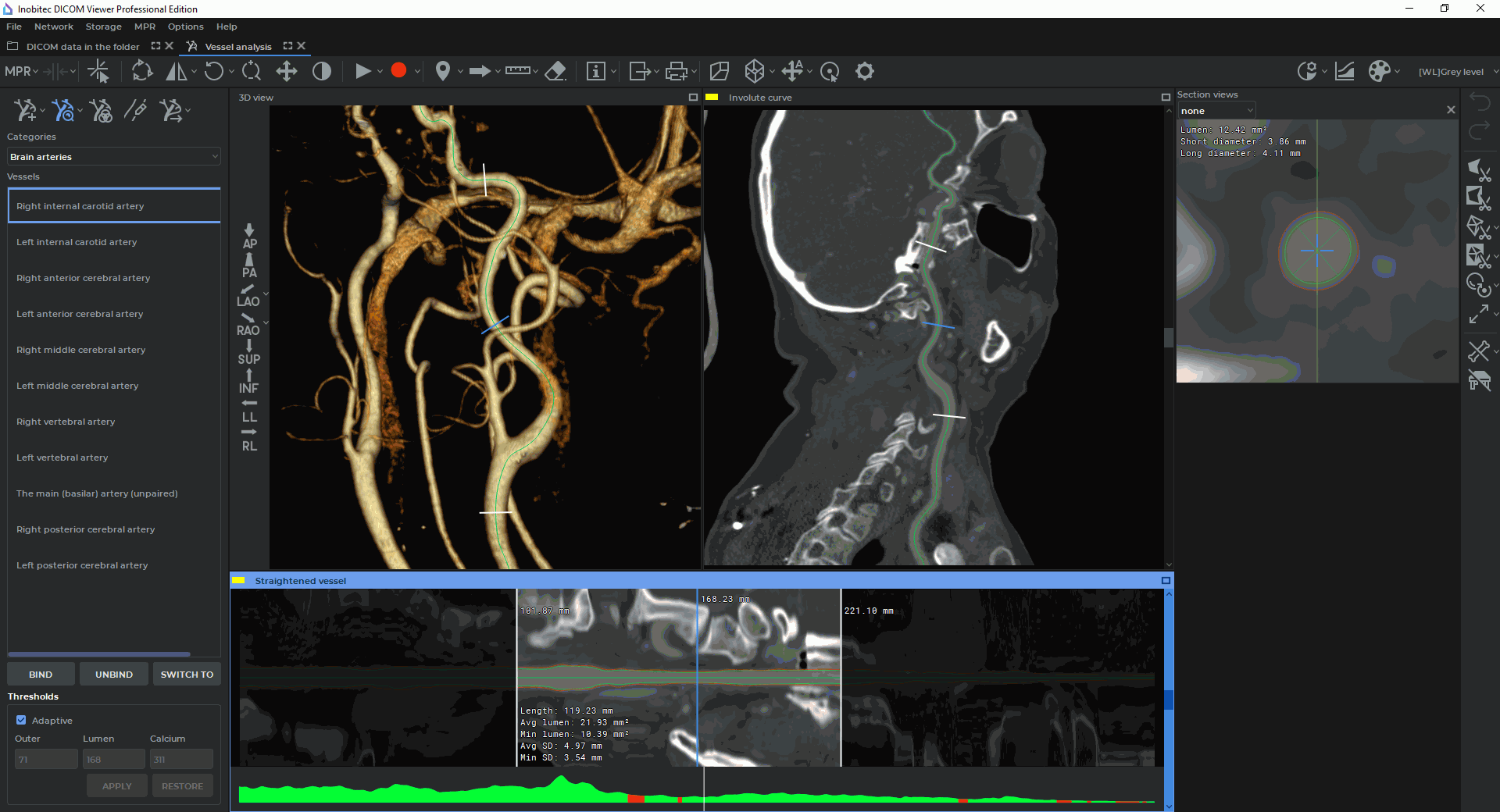The width and height of the screenshot is (1500, 812).
Task: Open the Options menu
Action: click(185, 27)
